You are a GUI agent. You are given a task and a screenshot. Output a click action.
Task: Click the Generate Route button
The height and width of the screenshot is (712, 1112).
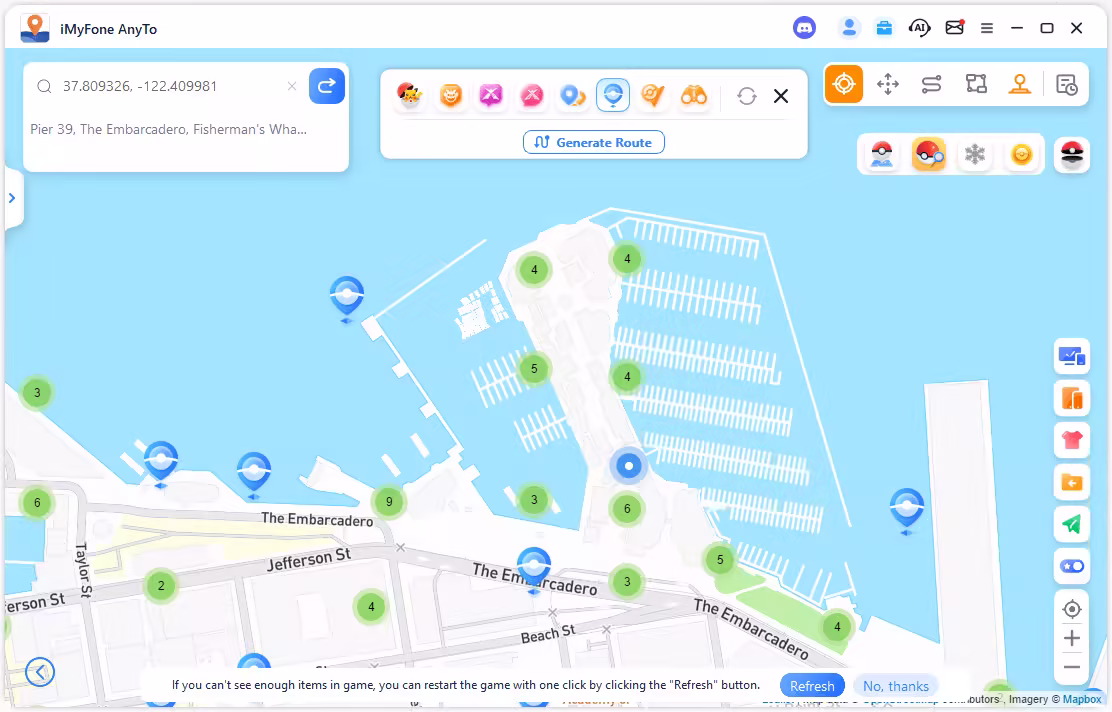[593, 142]
